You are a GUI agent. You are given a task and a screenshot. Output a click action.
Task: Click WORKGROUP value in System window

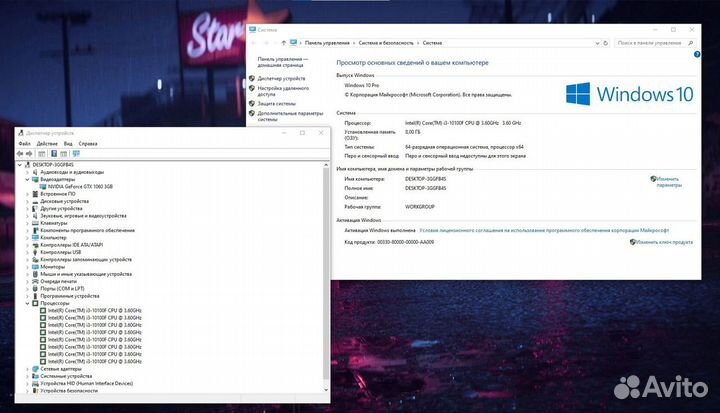(x=419, y=207)
